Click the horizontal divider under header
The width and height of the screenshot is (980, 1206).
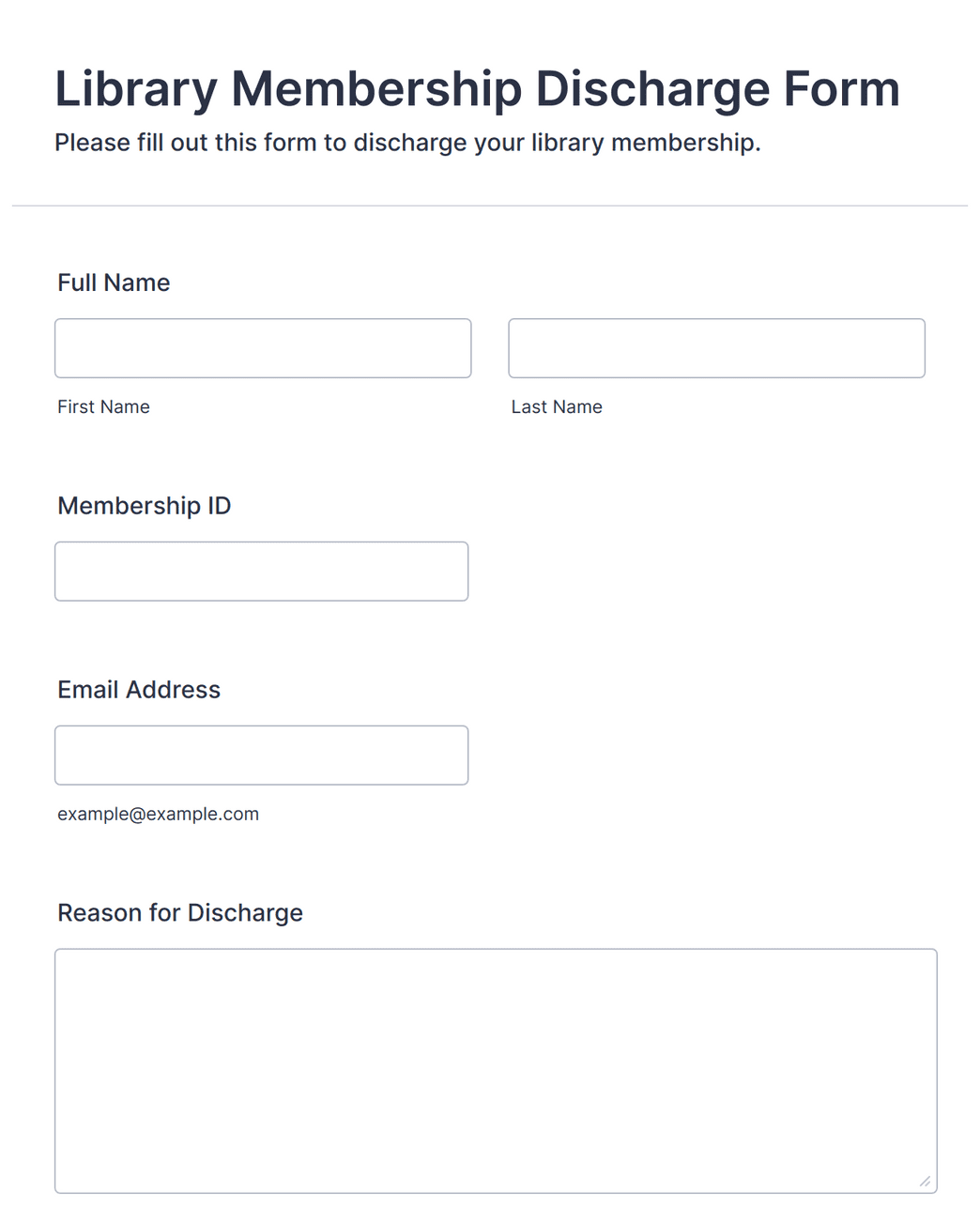point(490,206)
